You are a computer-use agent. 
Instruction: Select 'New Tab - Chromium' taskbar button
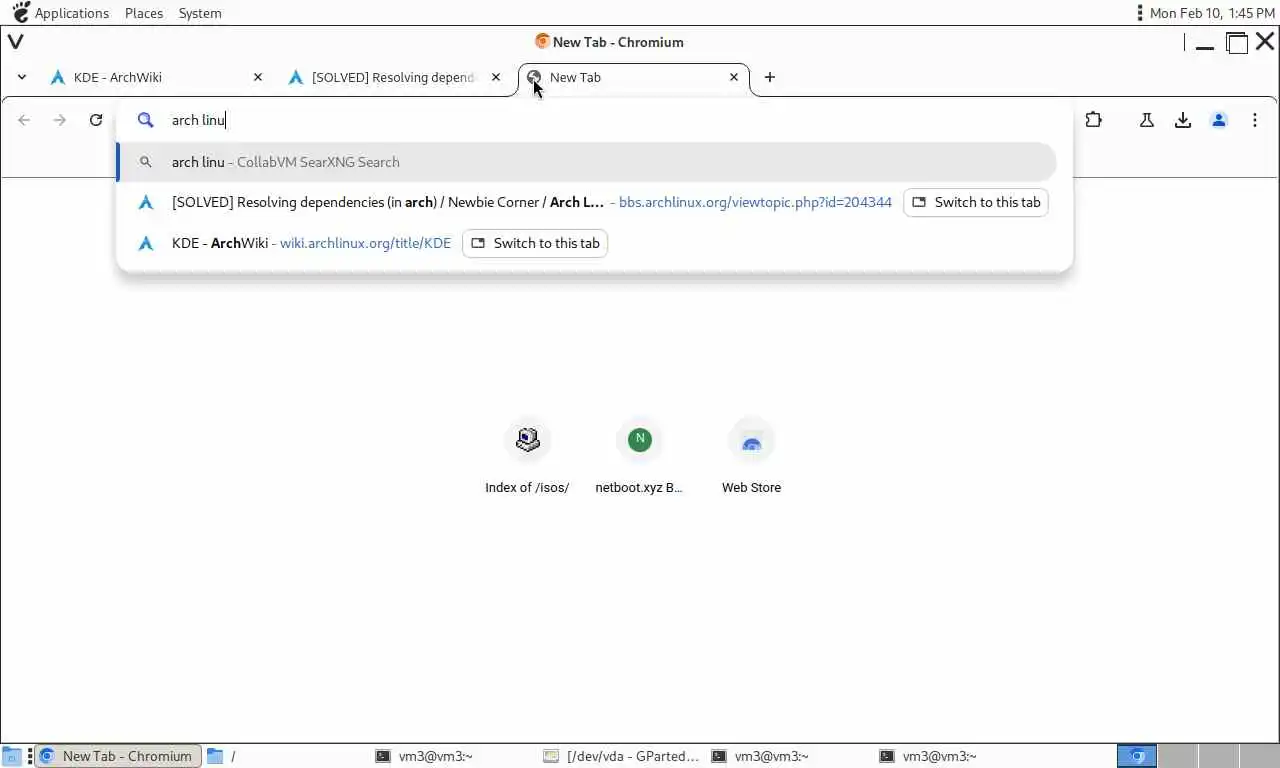pyautogui.click(x=118, y=756)
